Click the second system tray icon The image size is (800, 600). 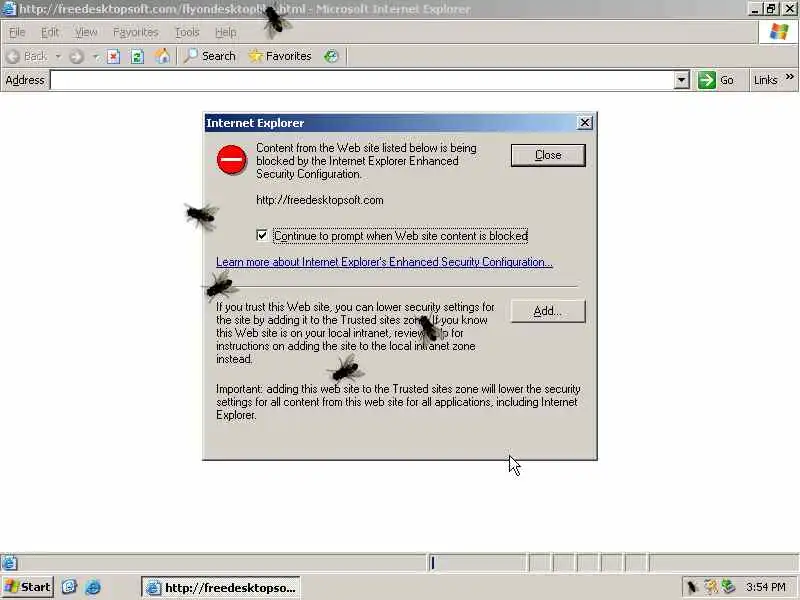pos(710,587)
